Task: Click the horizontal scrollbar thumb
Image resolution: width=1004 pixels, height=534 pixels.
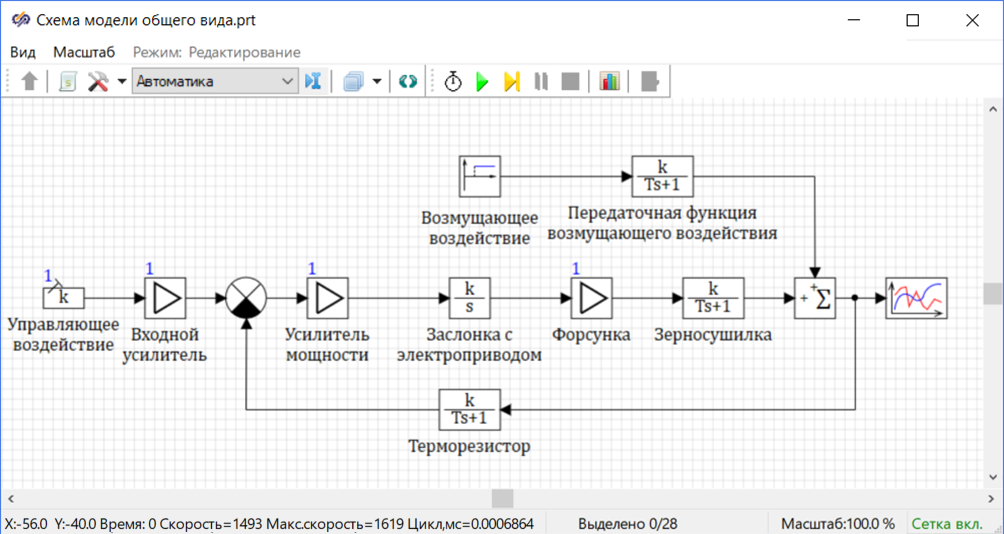Action: (502, 498)
